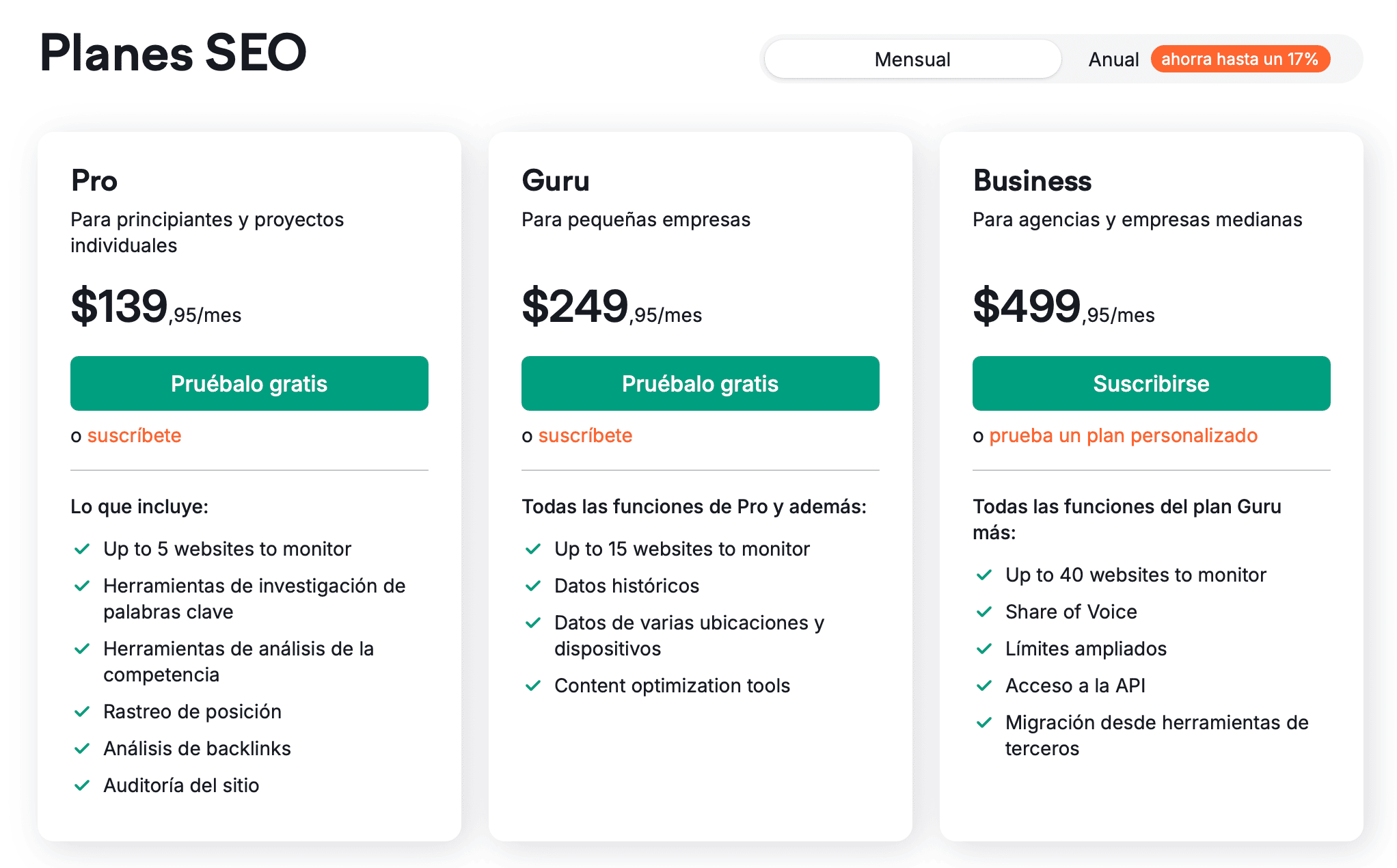Screen dimensions: 1397x868
Task: Click checkmark next to "Up to 15 websites to monitor"
Action: pos(533,549)
